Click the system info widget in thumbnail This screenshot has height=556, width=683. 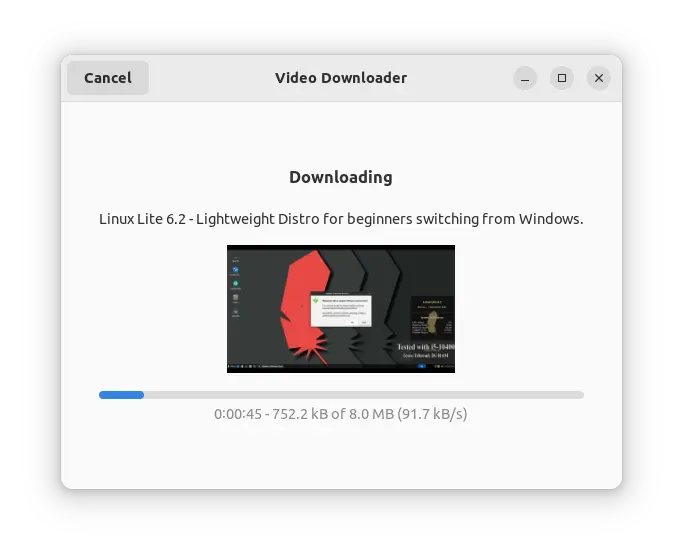[432, 316]
